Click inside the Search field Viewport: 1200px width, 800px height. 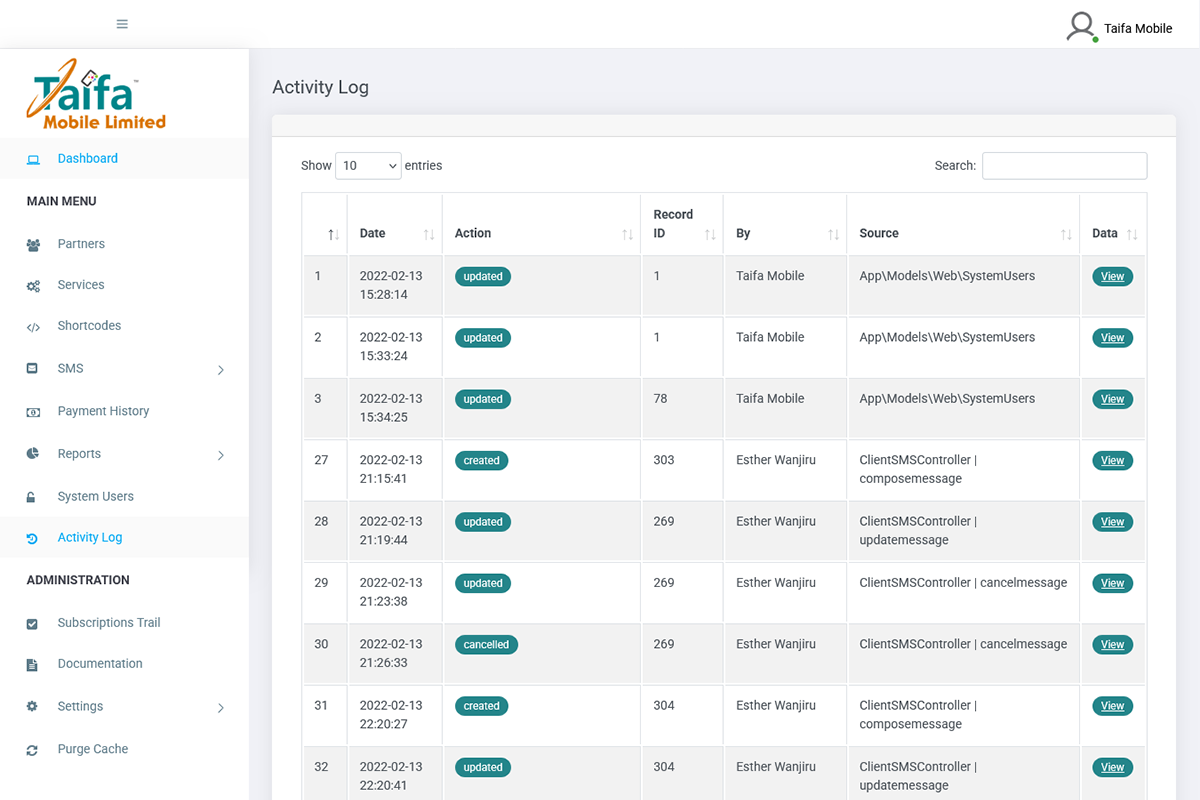[x=1064, y=165]
